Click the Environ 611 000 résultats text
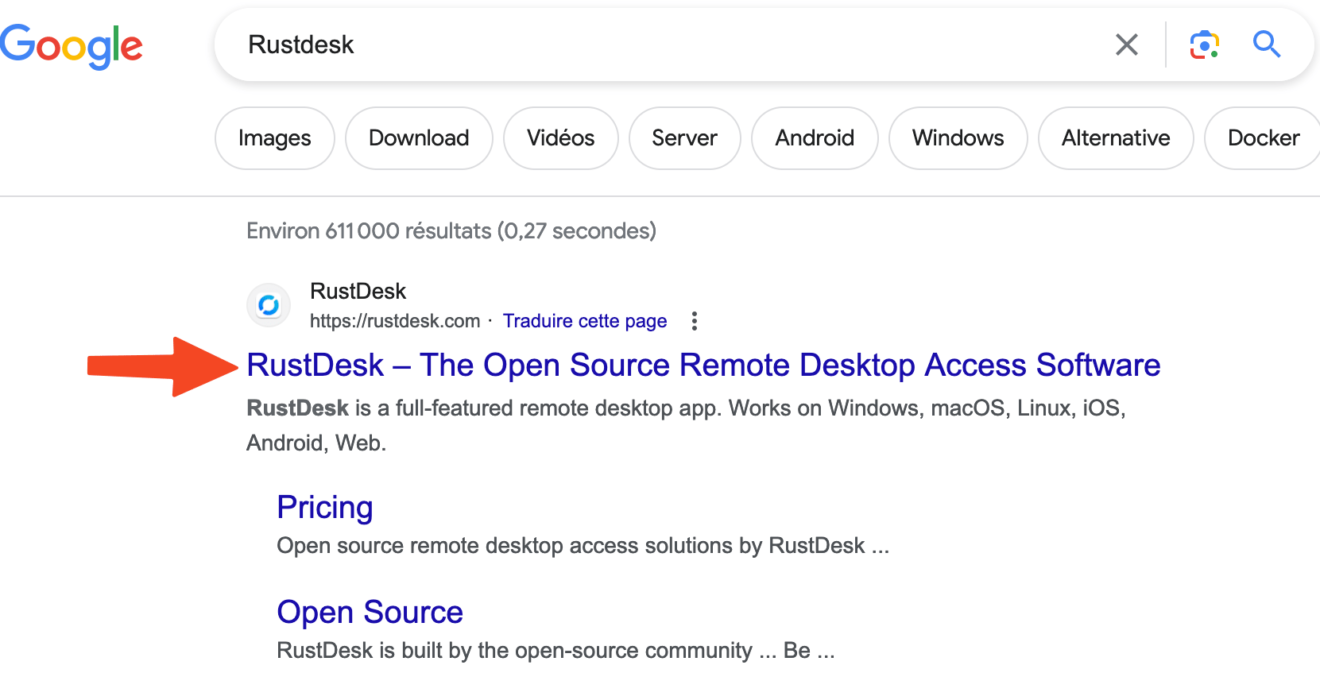 coord(451,231)
